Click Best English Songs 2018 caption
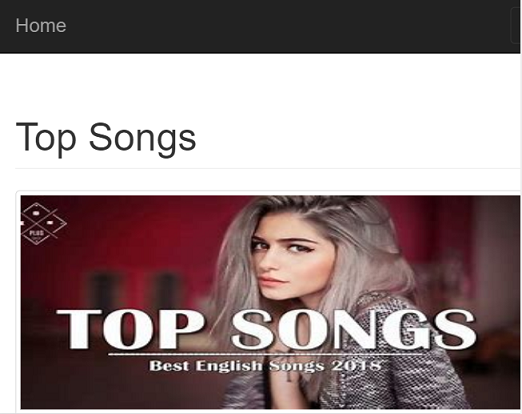The image size is (522, 414). (265, 366)
